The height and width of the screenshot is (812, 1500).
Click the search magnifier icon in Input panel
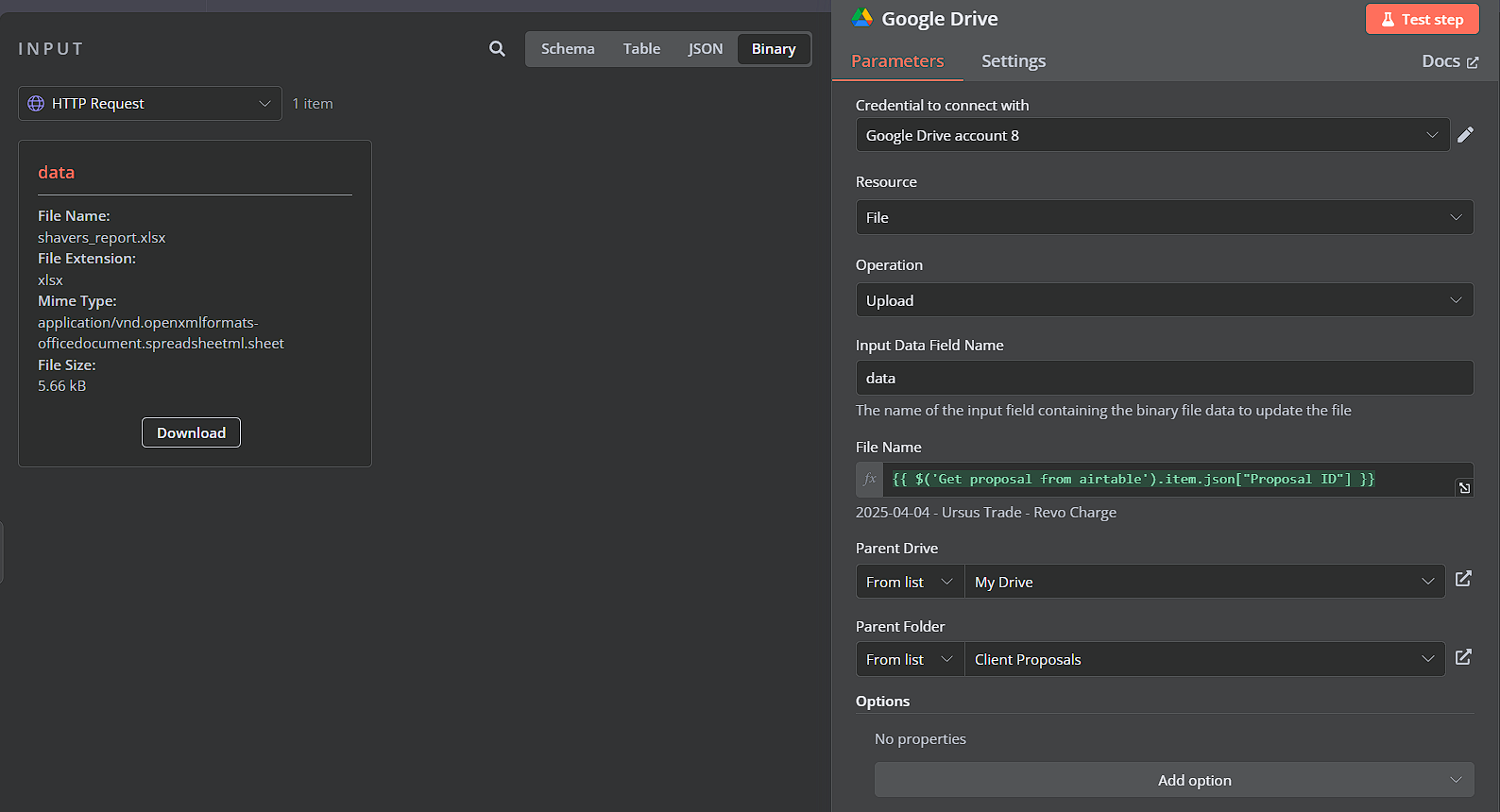coord(497,48)
